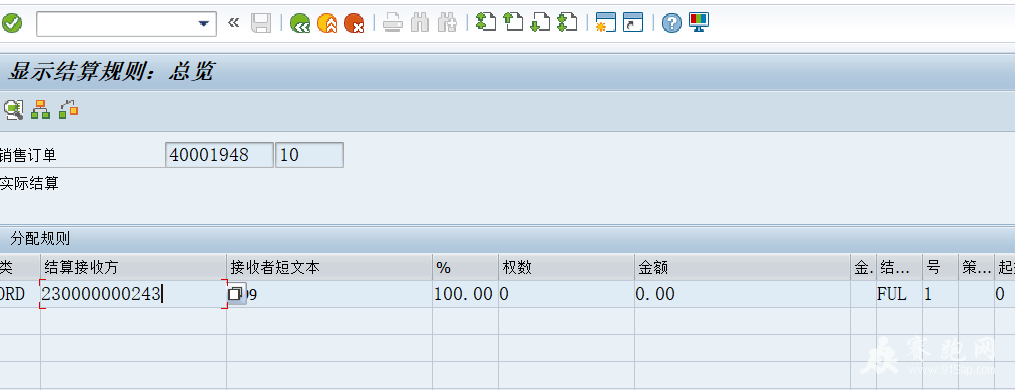Screen dimensions: 1015x390
Task: Open Customize Local Layout monitor icon
Action: coord(699,23)
